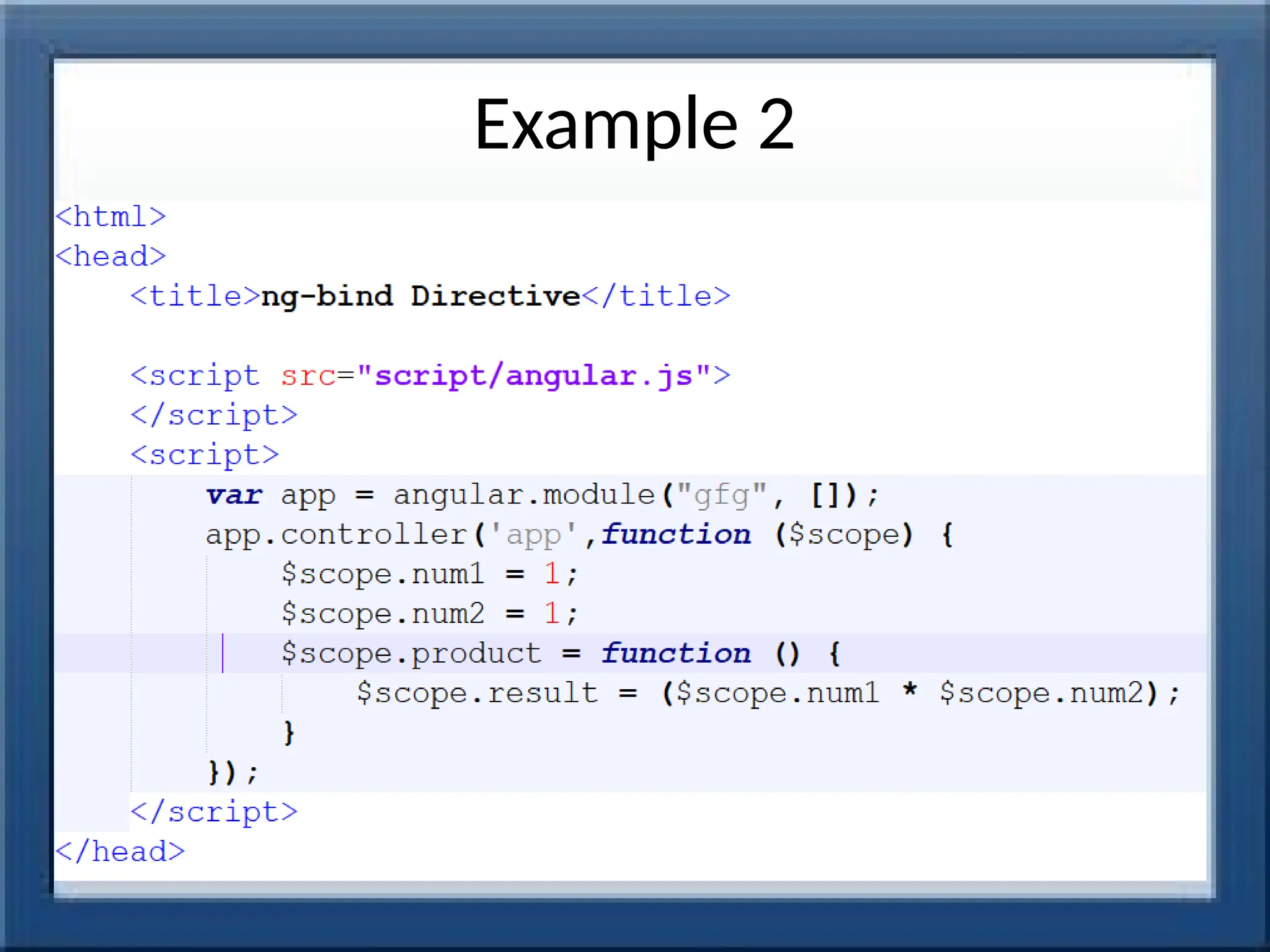Click the '*' multiplication operator
Viewport: 1270px width, 952px height.
tap(910, 690)
